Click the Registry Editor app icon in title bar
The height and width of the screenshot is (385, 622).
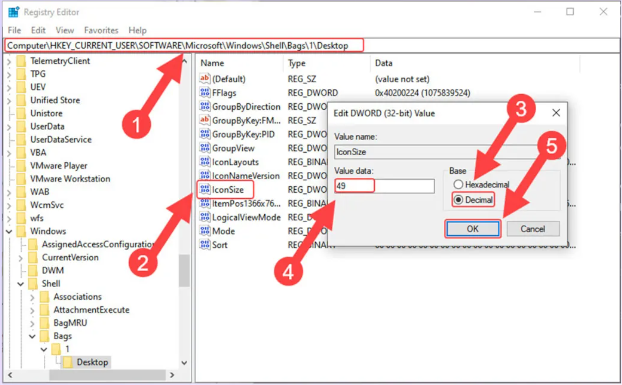(13, 12)
